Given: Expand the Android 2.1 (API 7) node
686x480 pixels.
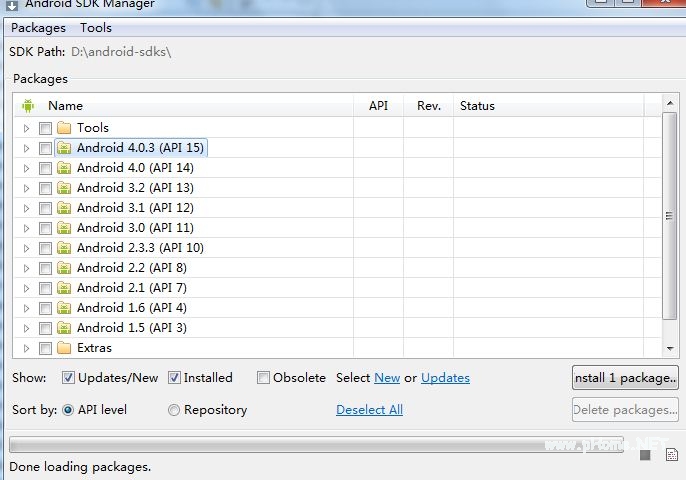Looking at the screenshot, I should pos(26,288).
